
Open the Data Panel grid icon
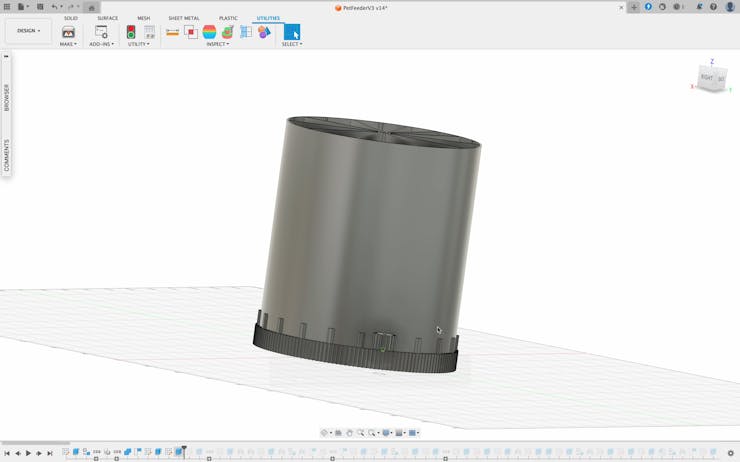click(x=7, y=7)
